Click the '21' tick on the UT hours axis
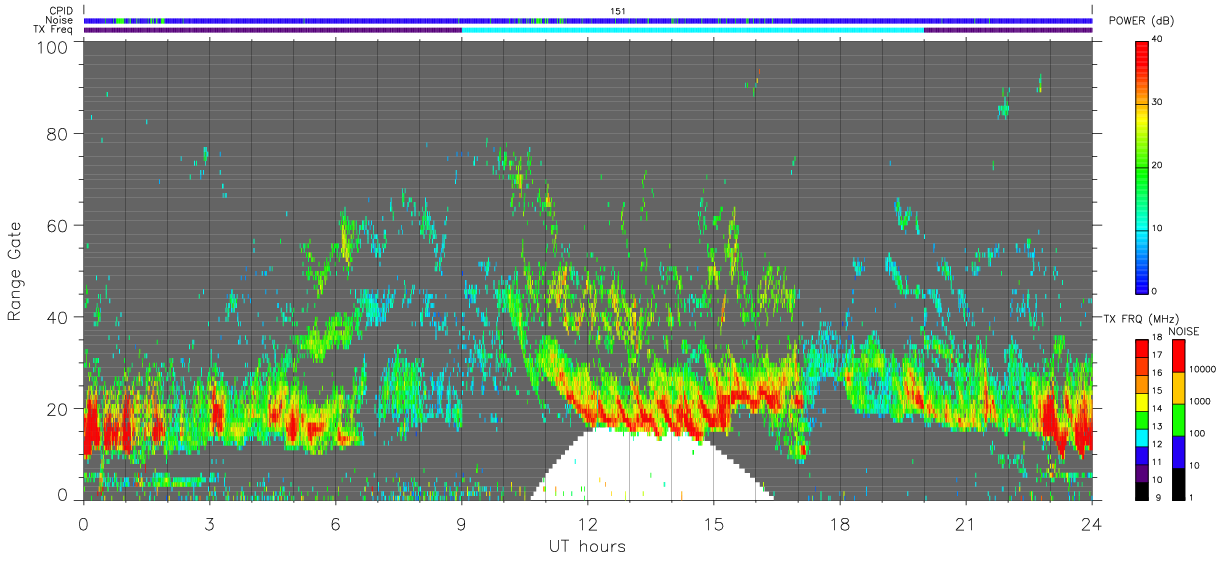This screenshot has width=1228, height=567. pyautogui.click(x=965, y=523)
